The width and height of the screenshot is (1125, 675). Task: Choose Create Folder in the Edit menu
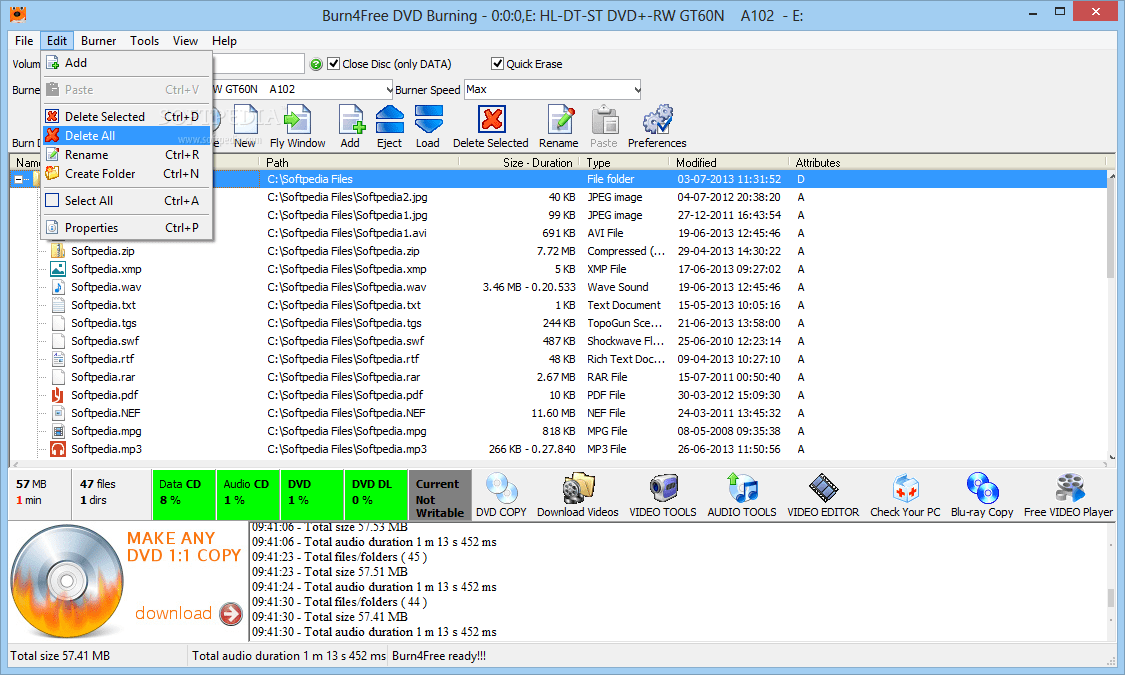point(127,174)
